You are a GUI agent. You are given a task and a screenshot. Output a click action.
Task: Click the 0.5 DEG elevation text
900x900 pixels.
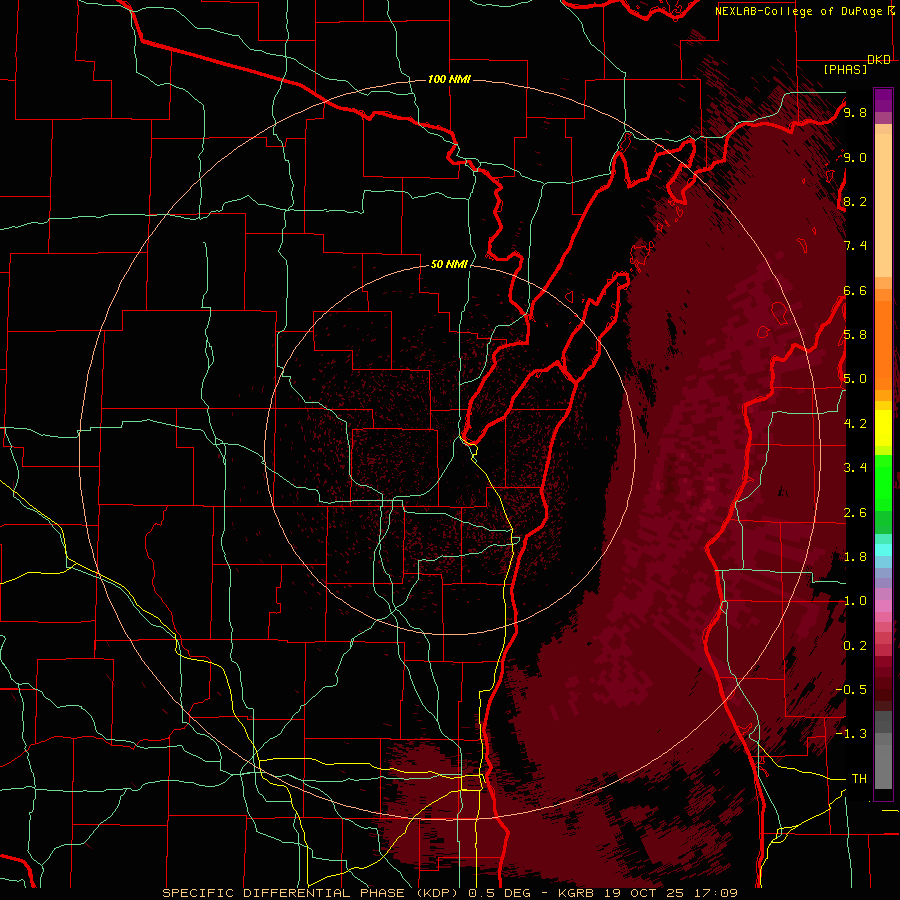500,893
